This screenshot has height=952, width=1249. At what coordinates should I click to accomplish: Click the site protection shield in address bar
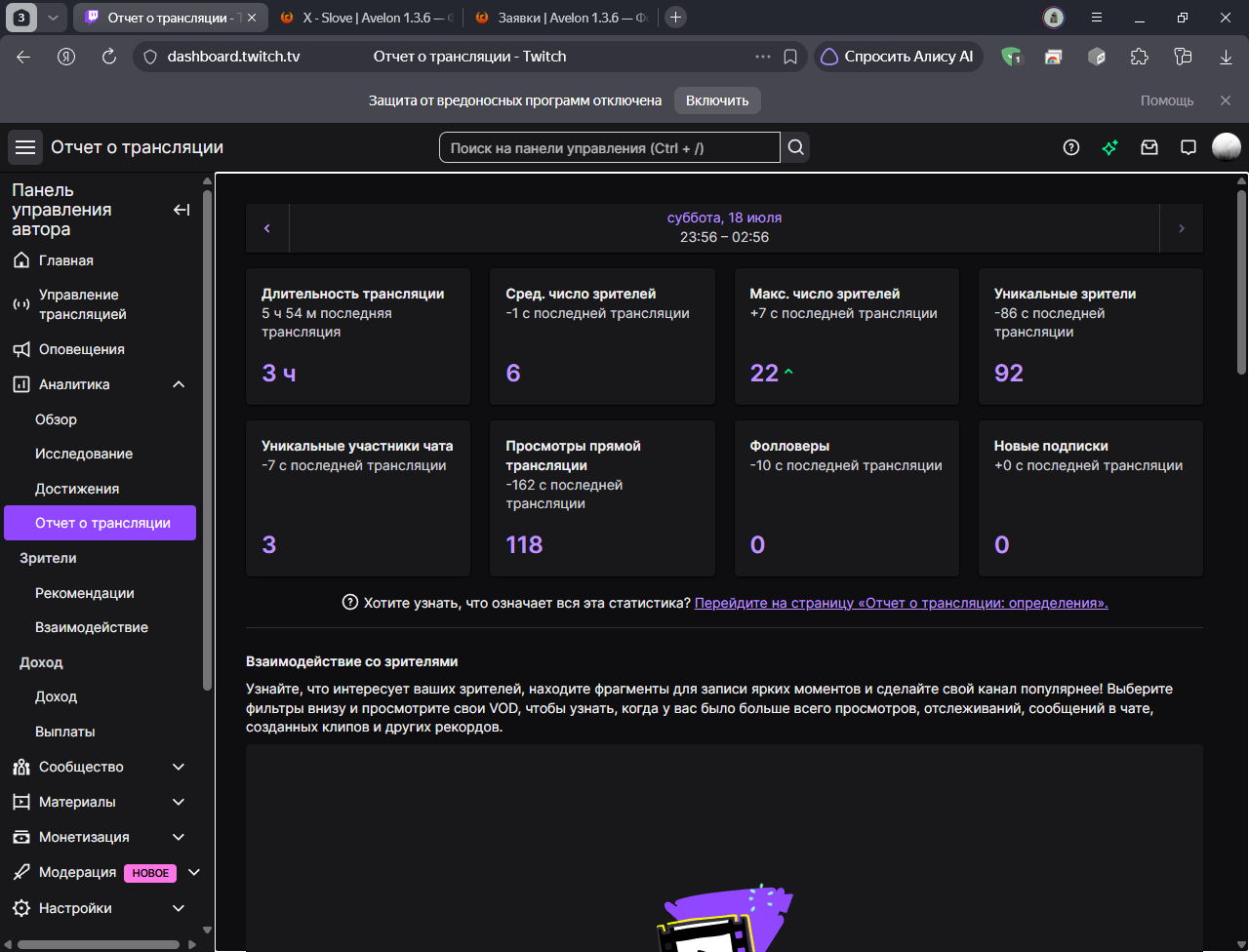[x=150, y=57]
